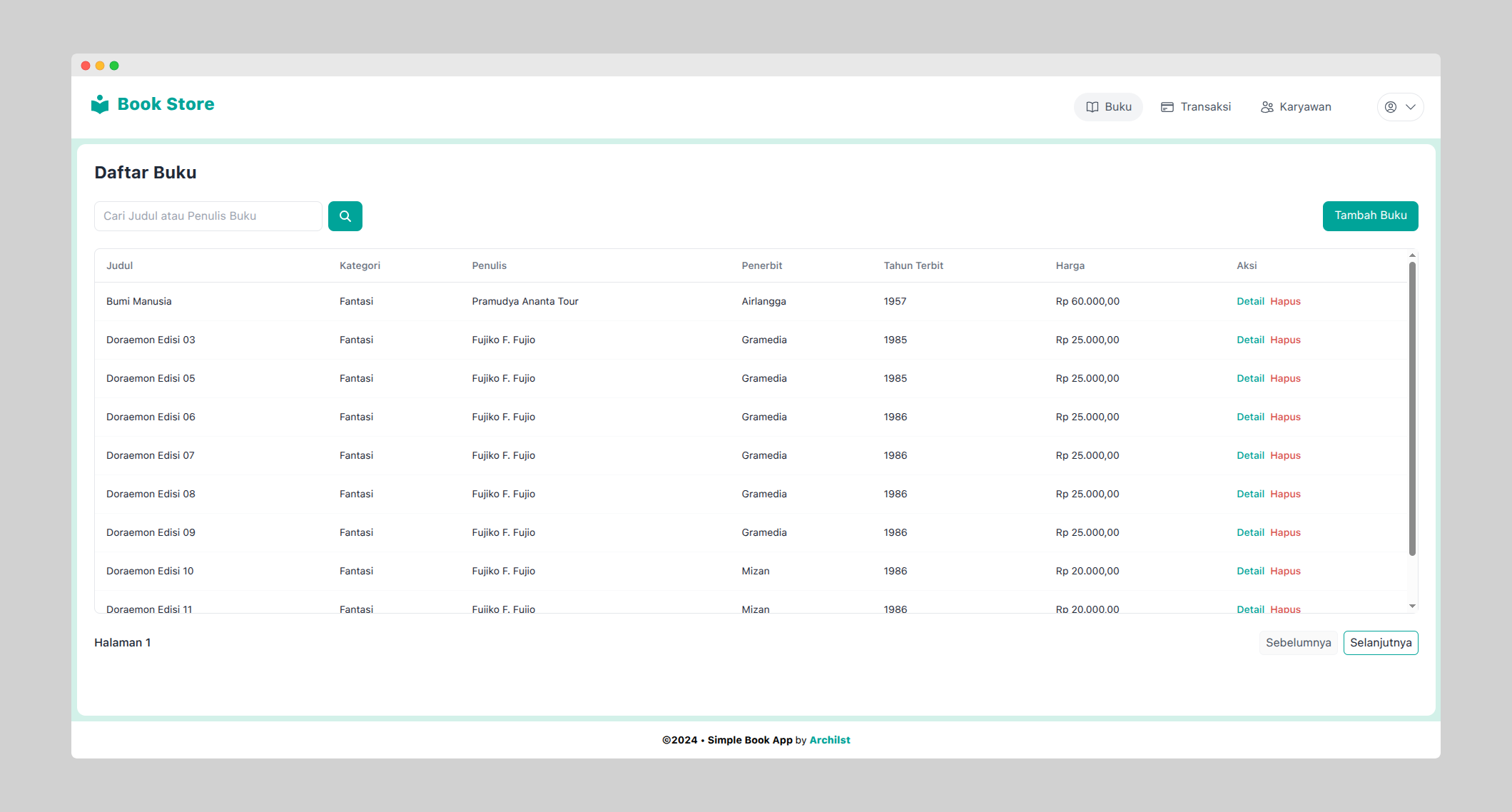Viewport: 1512px width, 812px height.
Task: Open the Archilst footer link
Action: pyautogui.click(x=829, y=740)
